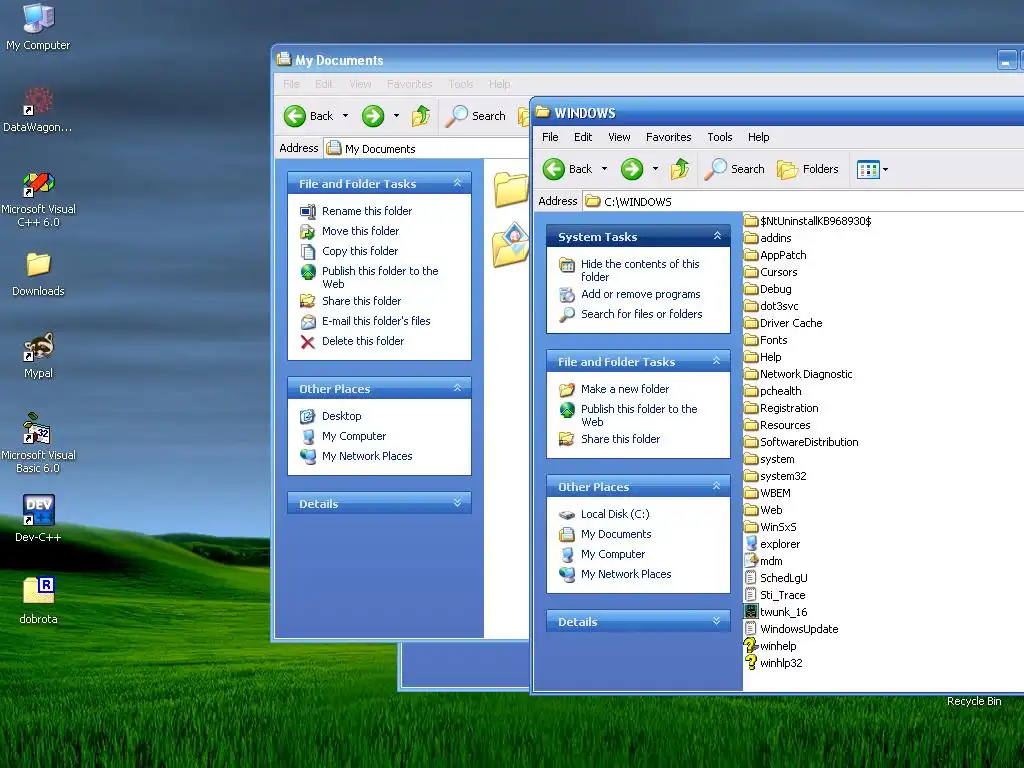Screen dimensions: 1024x768
Task: Open the dobrota desktop folder
Action: [x=38, y=600]
